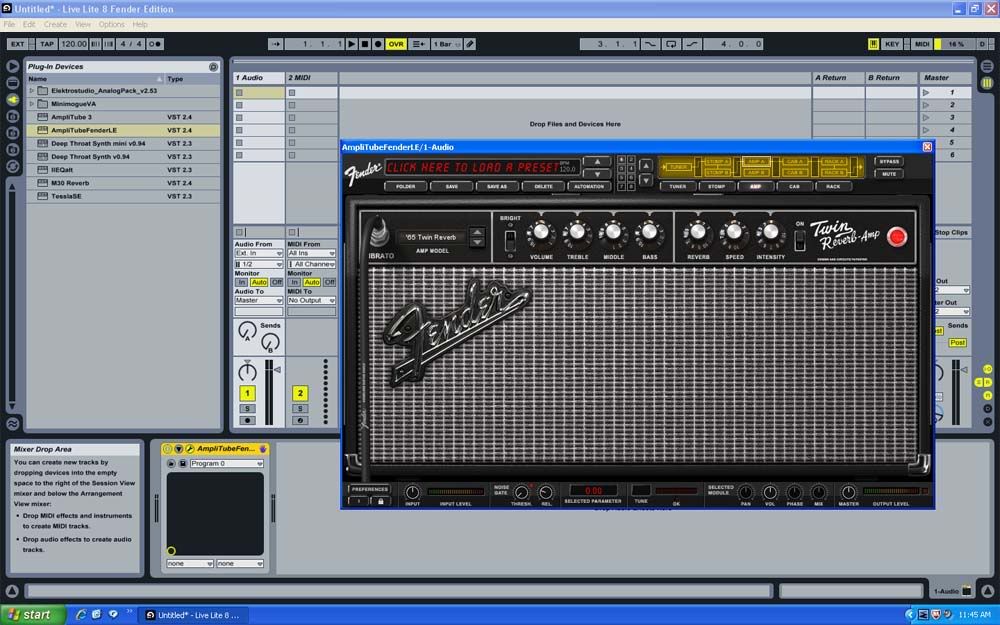Open the Create menu

[55, 24]
